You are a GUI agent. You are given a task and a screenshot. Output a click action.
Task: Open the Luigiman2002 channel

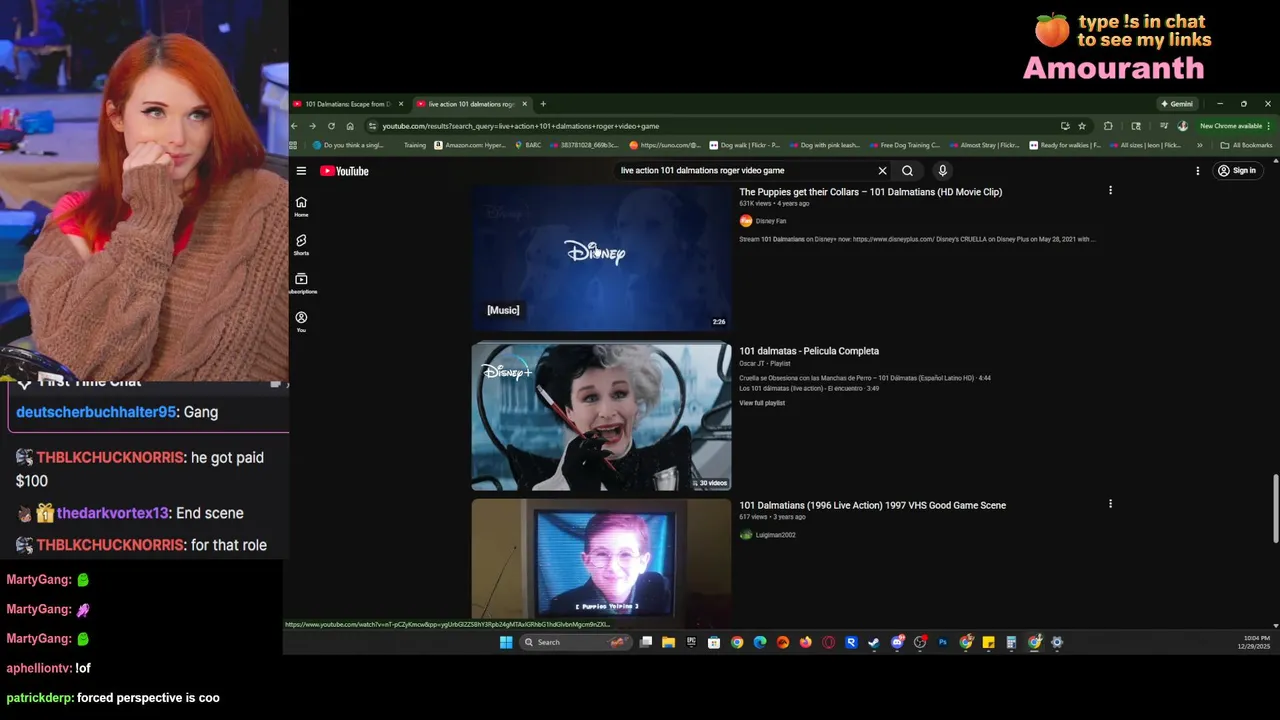[x=775, y=535]
